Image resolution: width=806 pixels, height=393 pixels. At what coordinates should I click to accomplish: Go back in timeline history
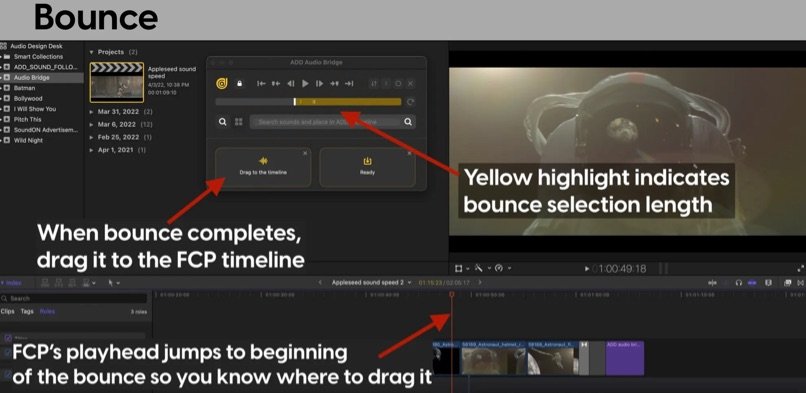pos(320,283)
